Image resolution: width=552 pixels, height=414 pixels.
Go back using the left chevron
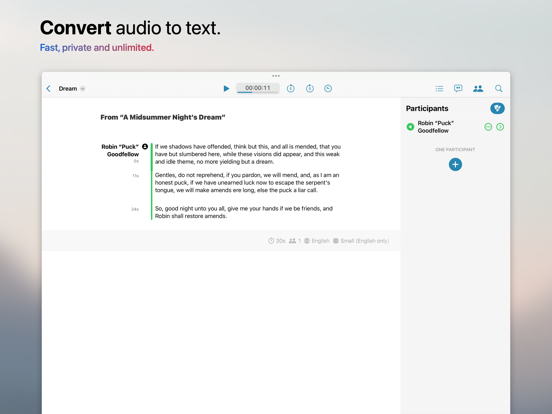(x=49, y=88)
